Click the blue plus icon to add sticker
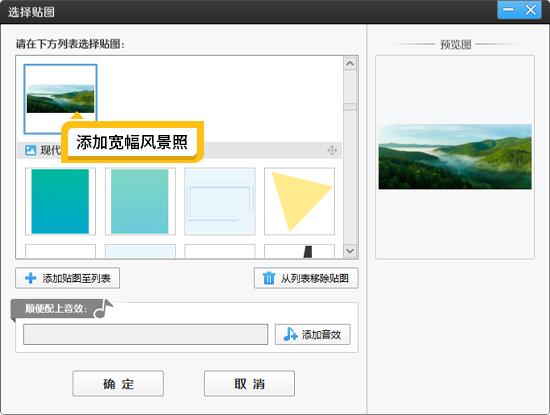 pyautogui.click(x=31, y=278)
